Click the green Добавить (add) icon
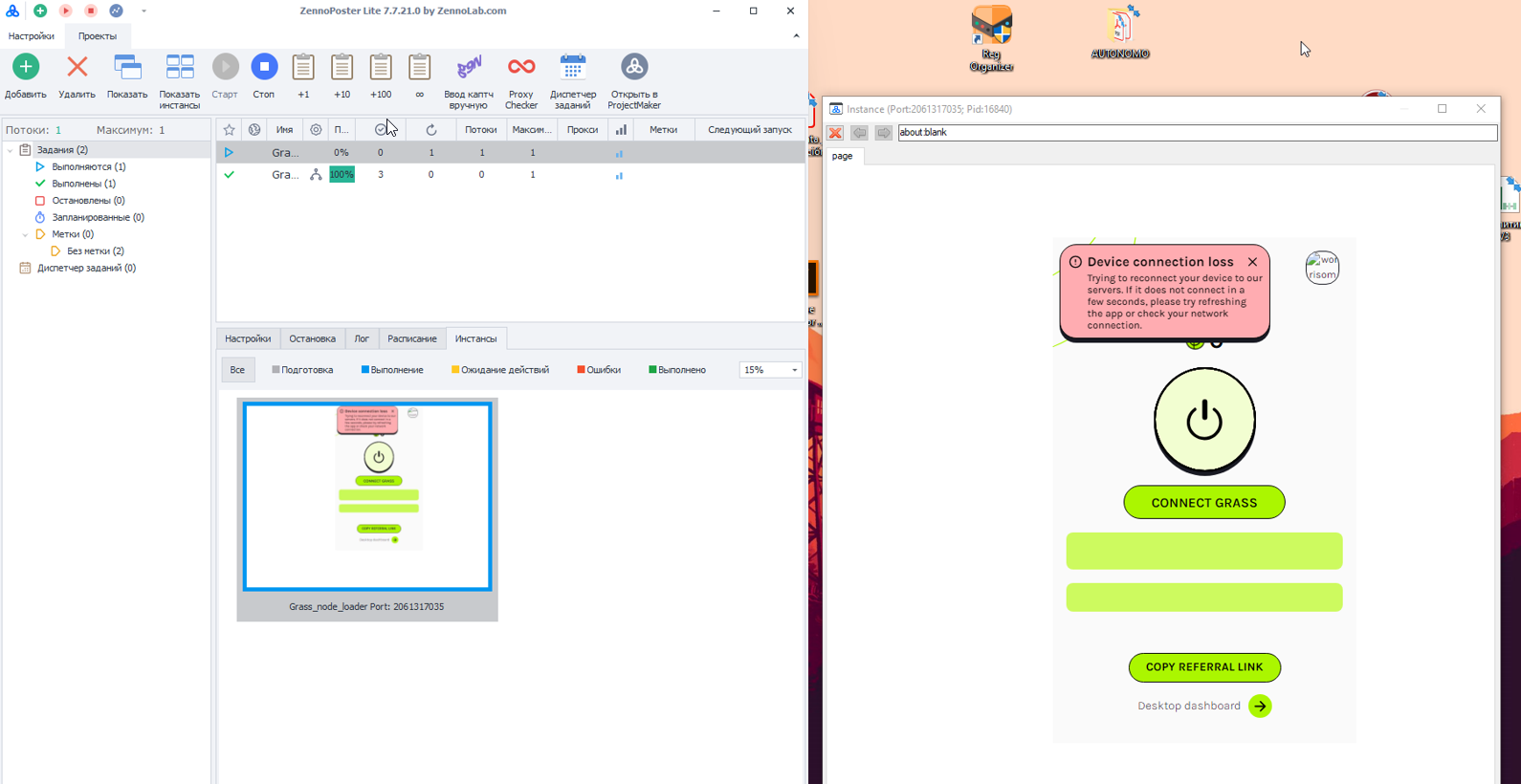The width and height of the screenshot is (1521, 784). (x=26, y=67)
